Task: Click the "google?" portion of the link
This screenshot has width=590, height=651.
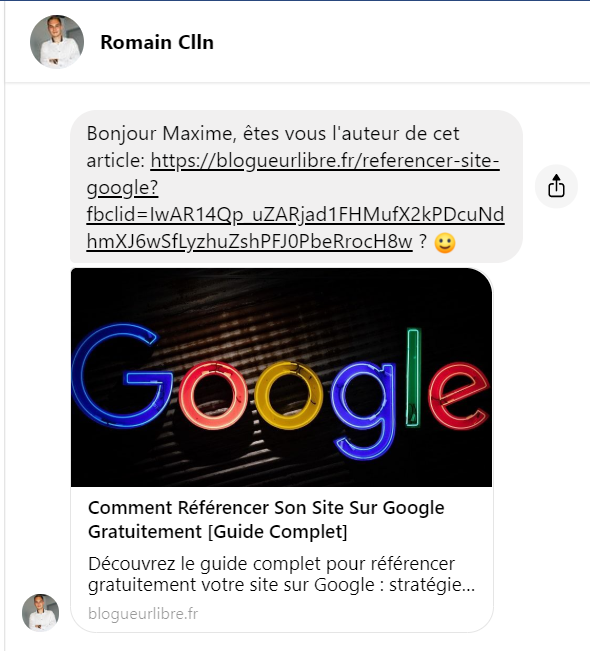Action: (122, 188)
